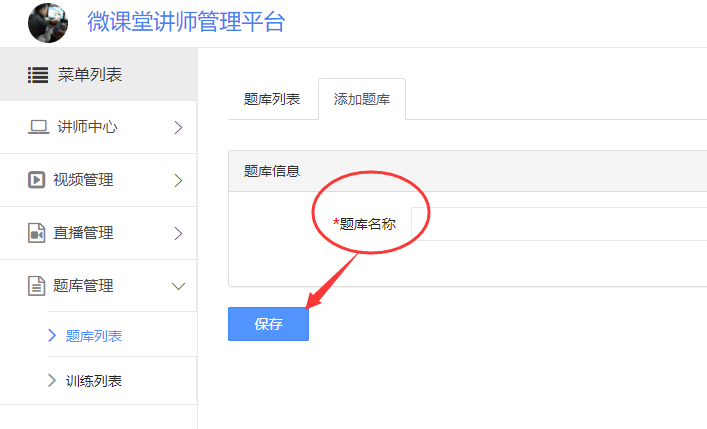
Task: Switch to the 题库列表 tab
Action: (x=272, y=99)
